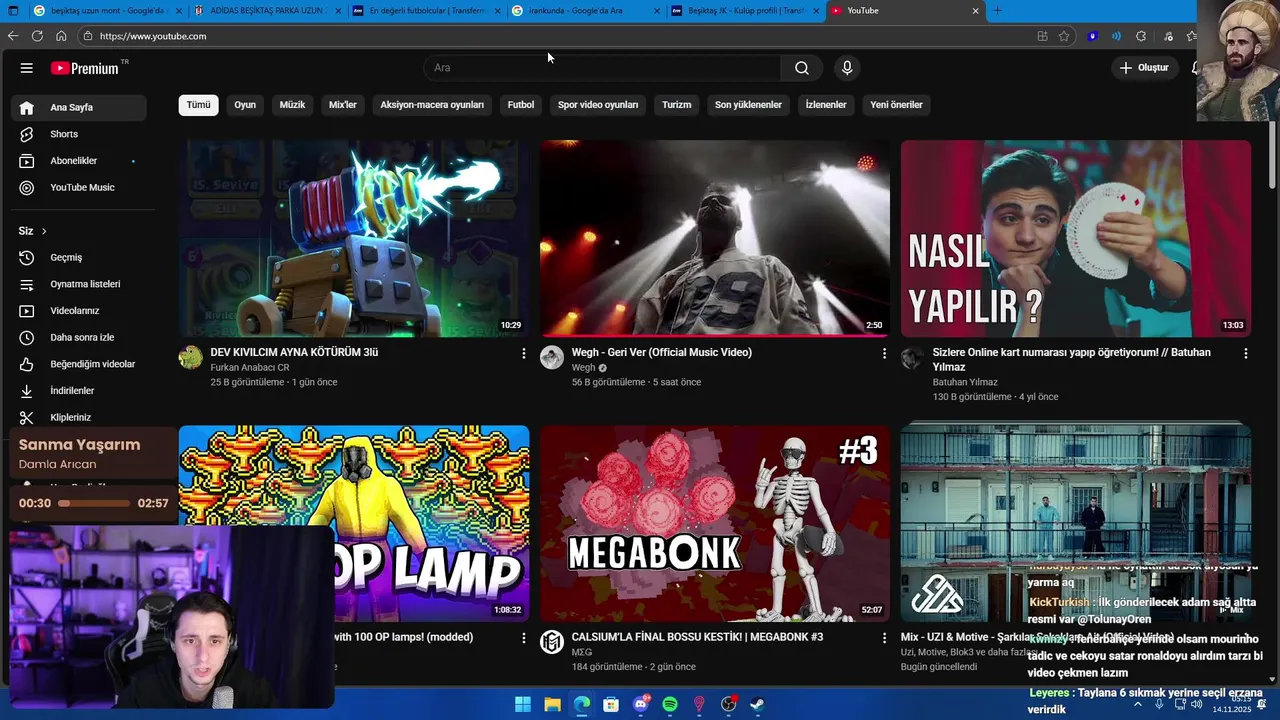Click the browser Back arrow
The width and height of the screenshot is (1280, 720).
pos(13,36)
